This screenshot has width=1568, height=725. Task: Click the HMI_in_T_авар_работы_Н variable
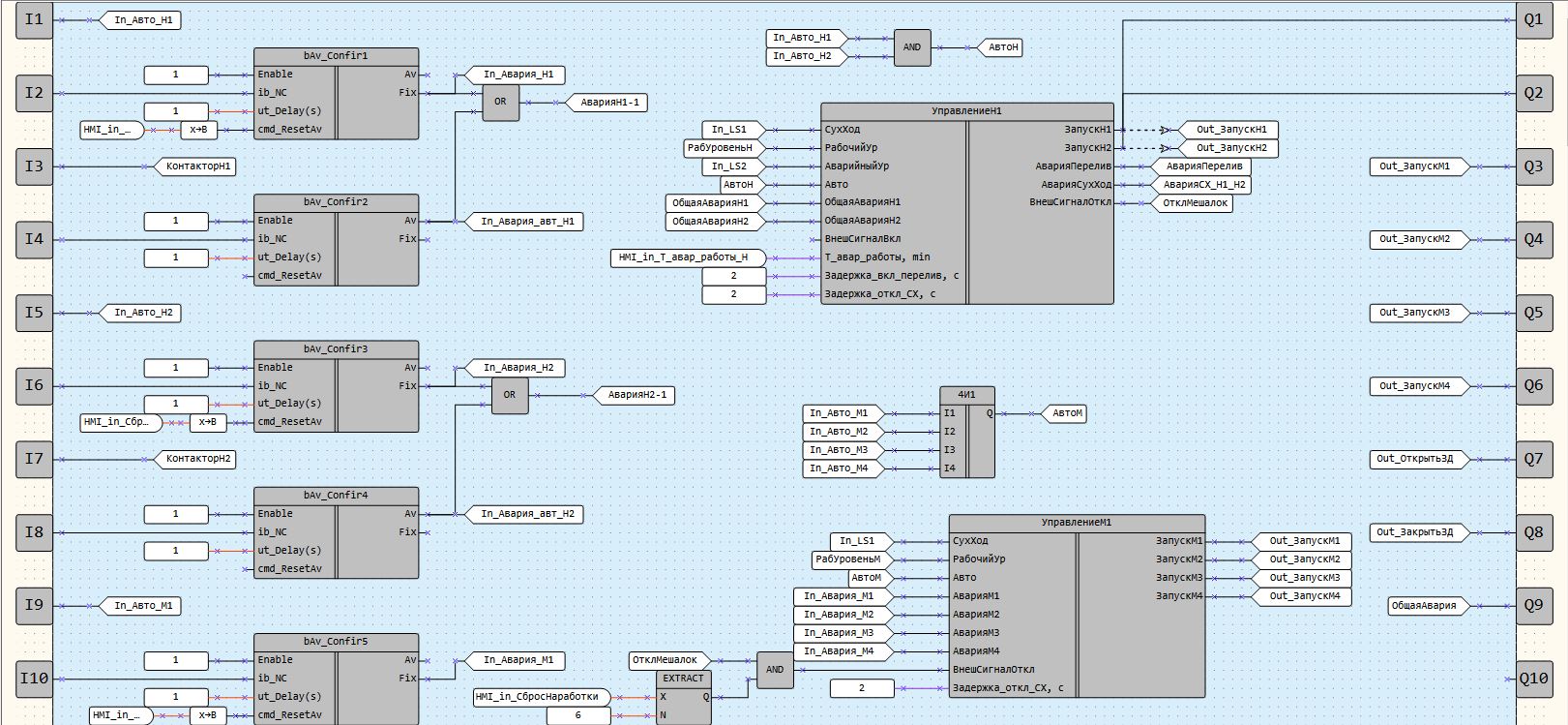point(683,257)
